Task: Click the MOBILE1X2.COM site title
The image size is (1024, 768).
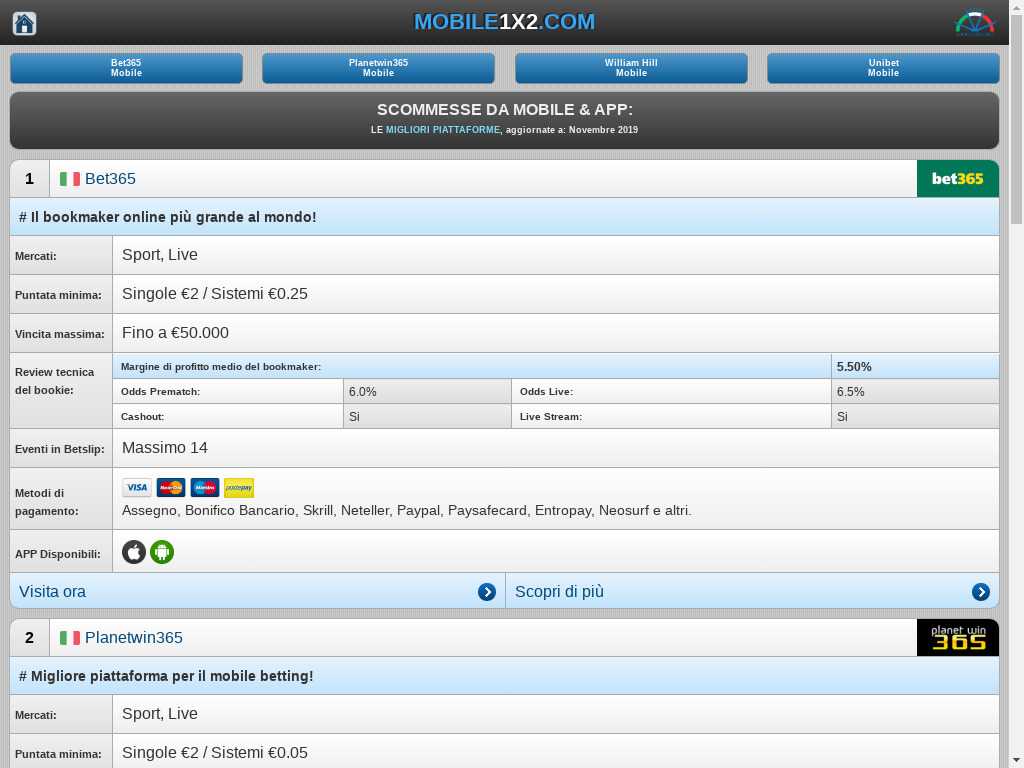Action: tap(504, 22)
